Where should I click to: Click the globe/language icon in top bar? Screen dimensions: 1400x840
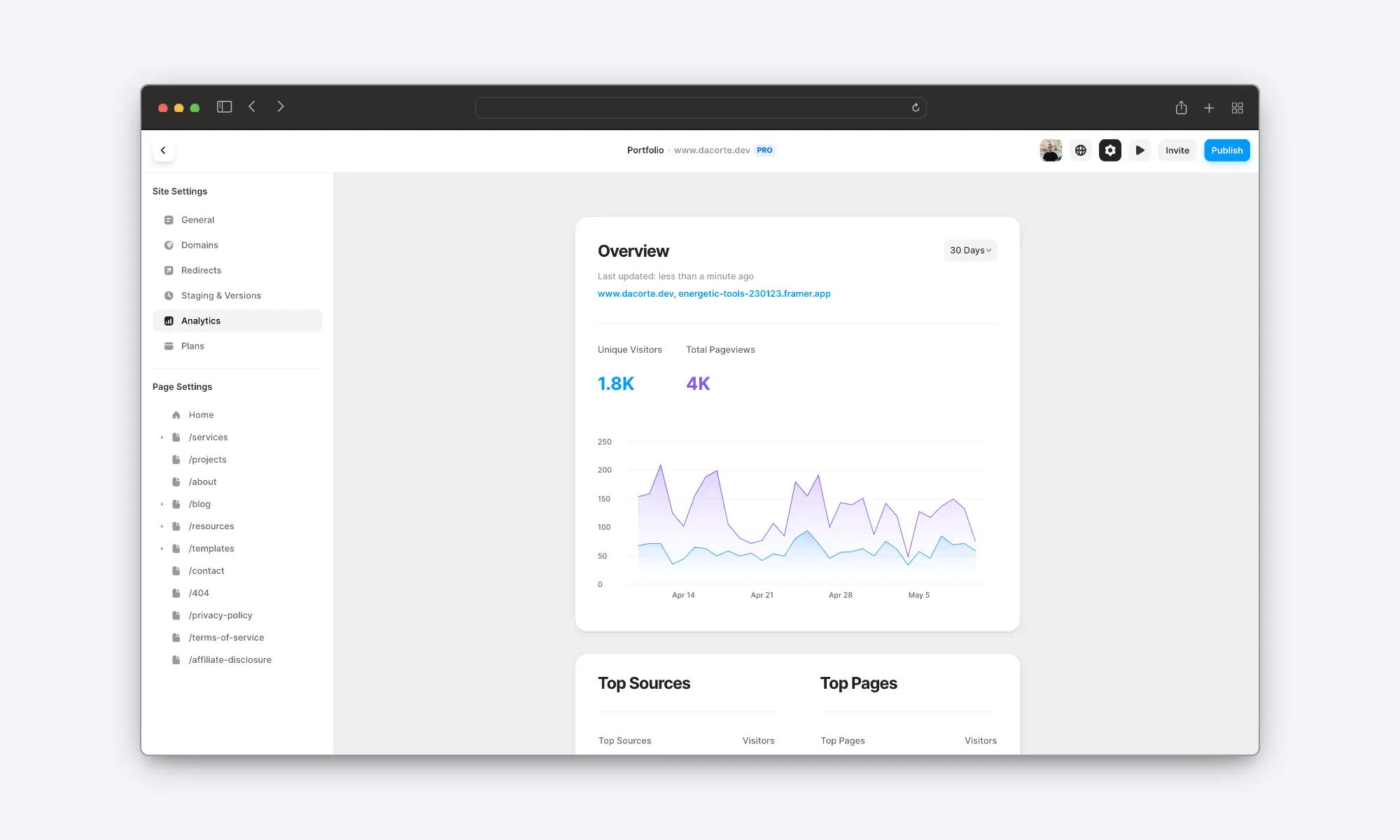[1081, 150]
